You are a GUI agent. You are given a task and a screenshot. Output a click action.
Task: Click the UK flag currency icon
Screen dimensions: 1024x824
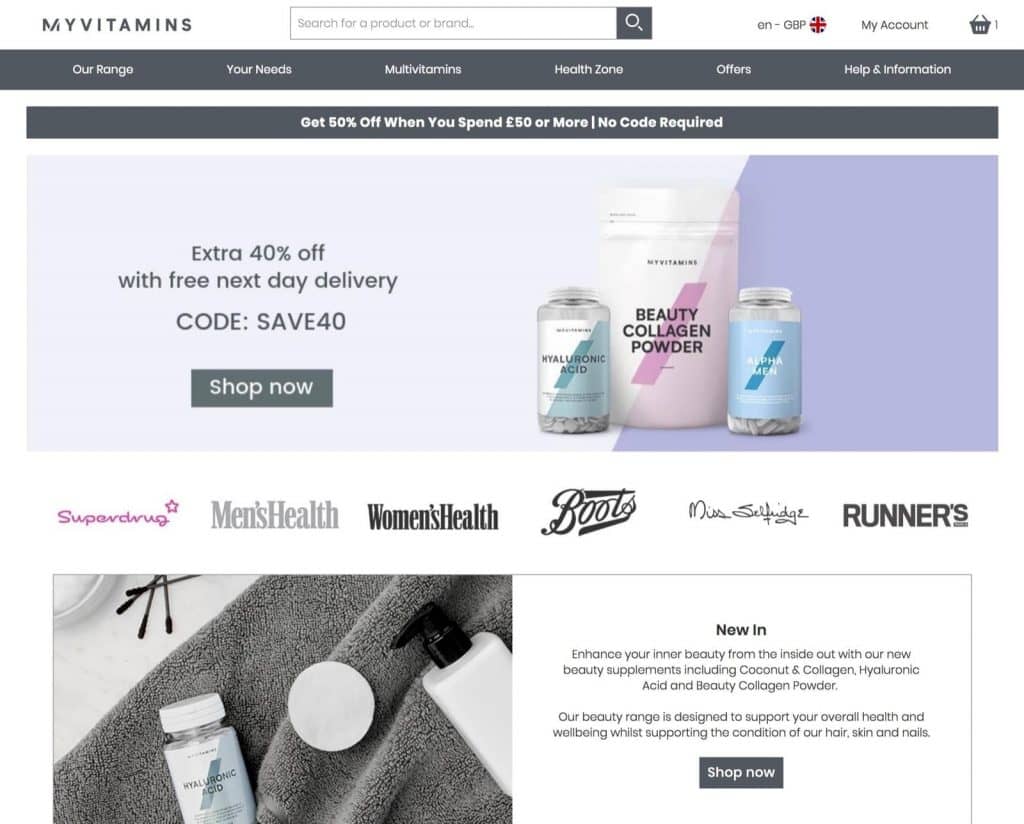(818, 25)
